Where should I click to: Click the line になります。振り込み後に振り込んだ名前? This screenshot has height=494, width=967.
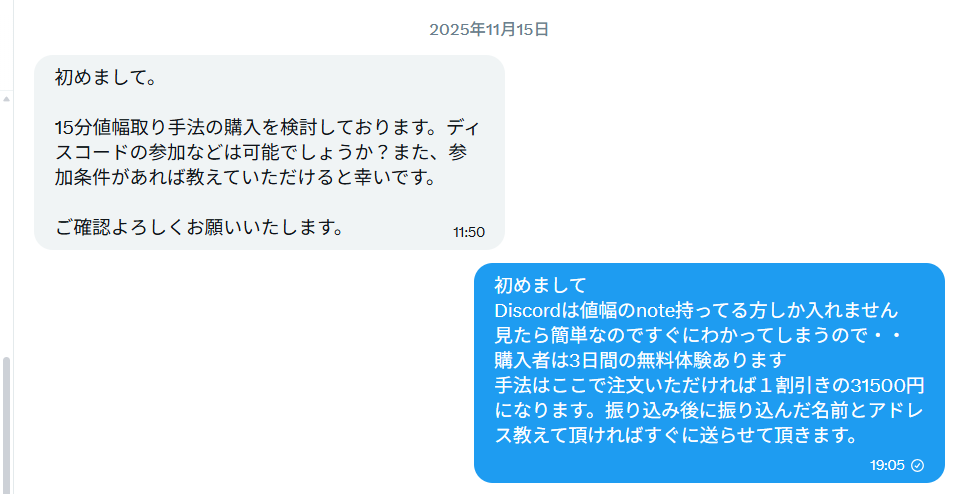click(709, 410)
